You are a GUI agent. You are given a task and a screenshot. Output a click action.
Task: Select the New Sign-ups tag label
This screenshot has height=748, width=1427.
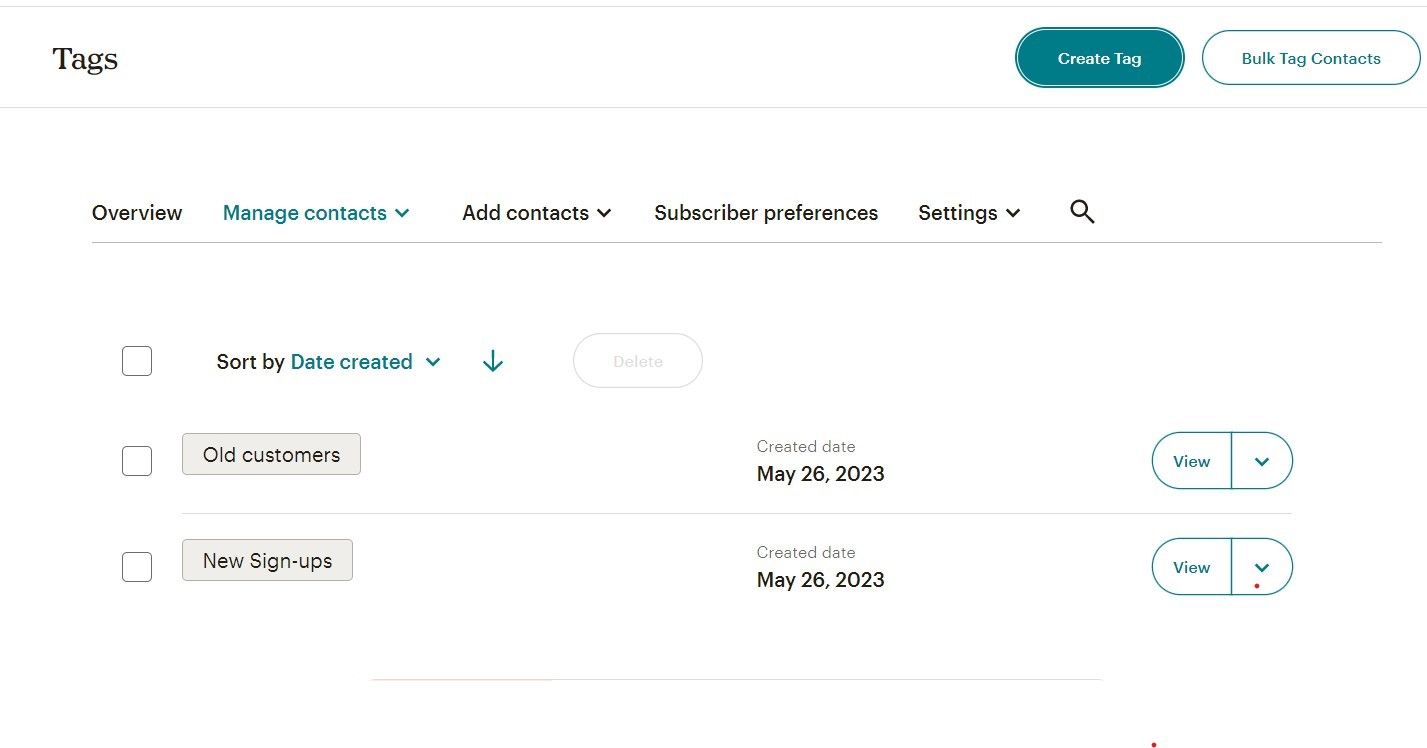pos(267,561)
